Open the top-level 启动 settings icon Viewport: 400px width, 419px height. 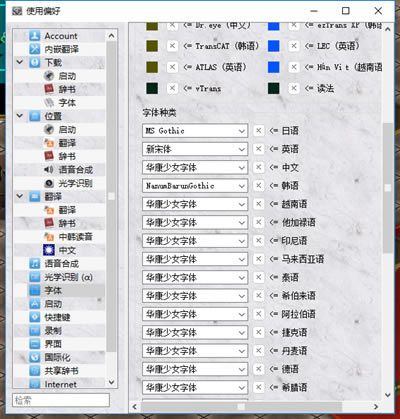coord(35,304)
